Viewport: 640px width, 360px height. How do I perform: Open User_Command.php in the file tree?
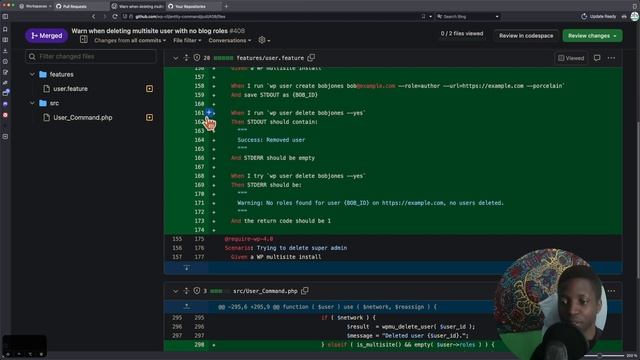click(82, 118)
